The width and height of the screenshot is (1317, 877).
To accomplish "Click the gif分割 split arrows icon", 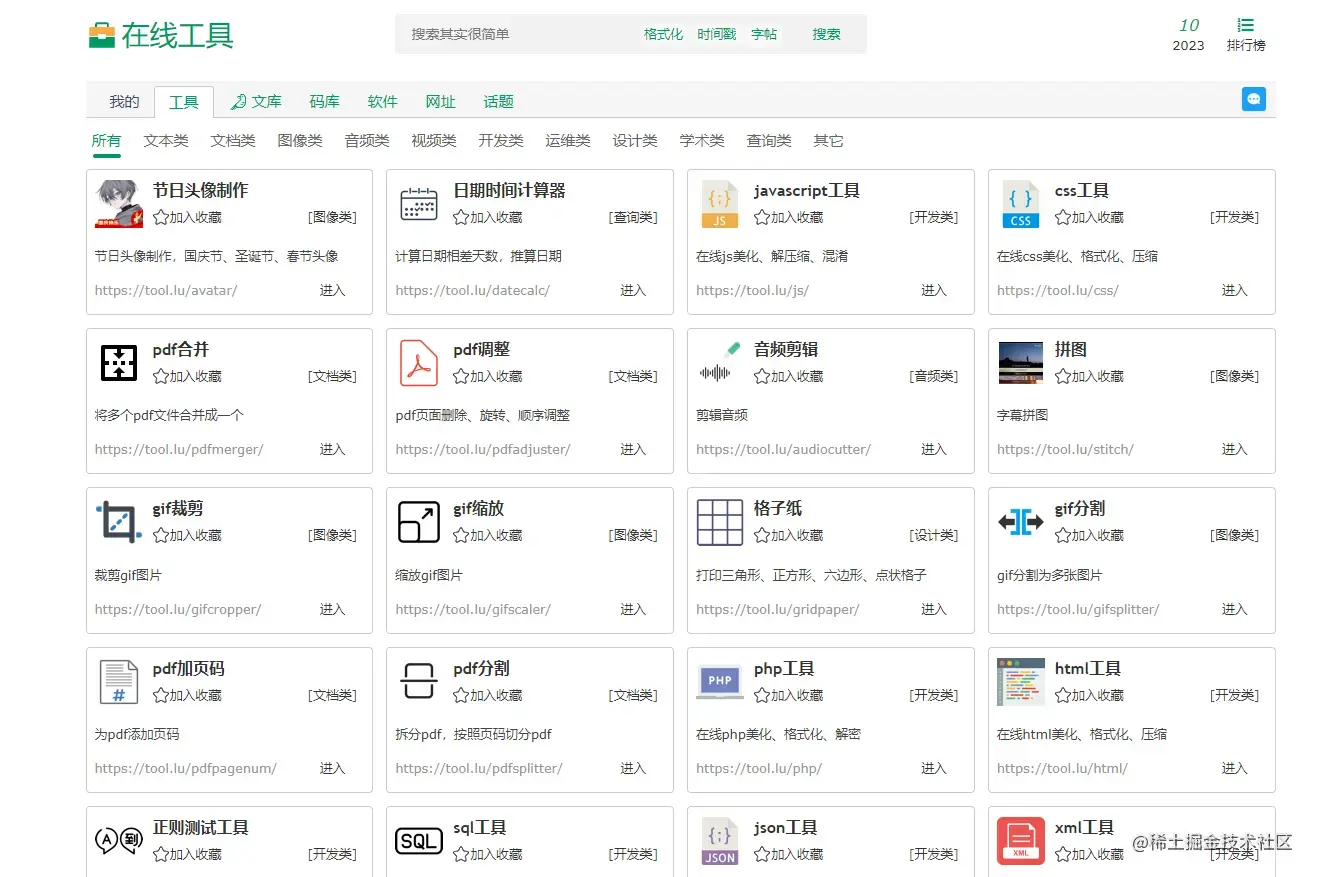I will pos(1021,522).
